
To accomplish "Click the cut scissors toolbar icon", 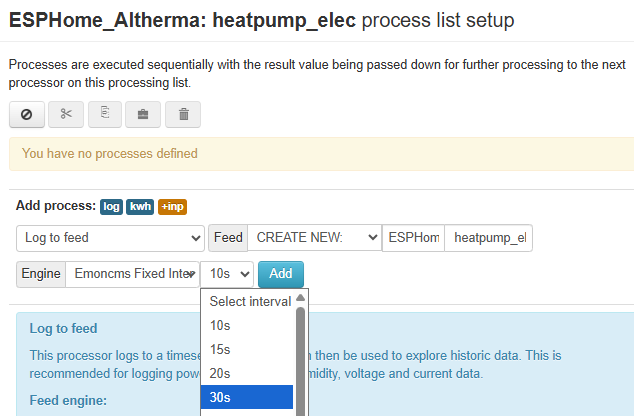I will pyautogui.click(x=66, y=114).
